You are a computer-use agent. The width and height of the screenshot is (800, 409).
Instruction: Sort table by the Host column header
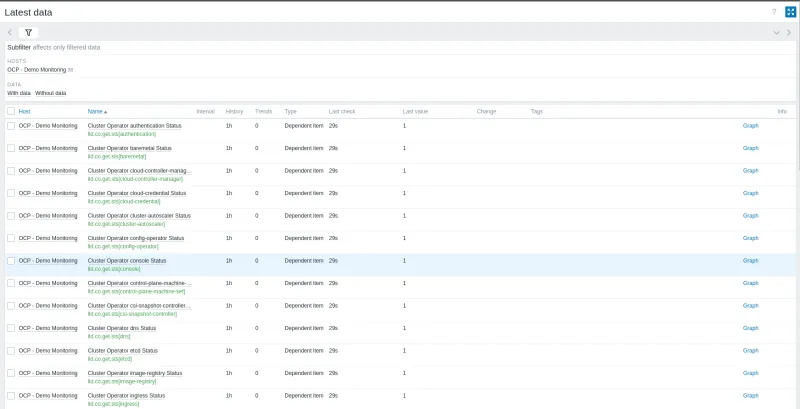pos(24,111)
